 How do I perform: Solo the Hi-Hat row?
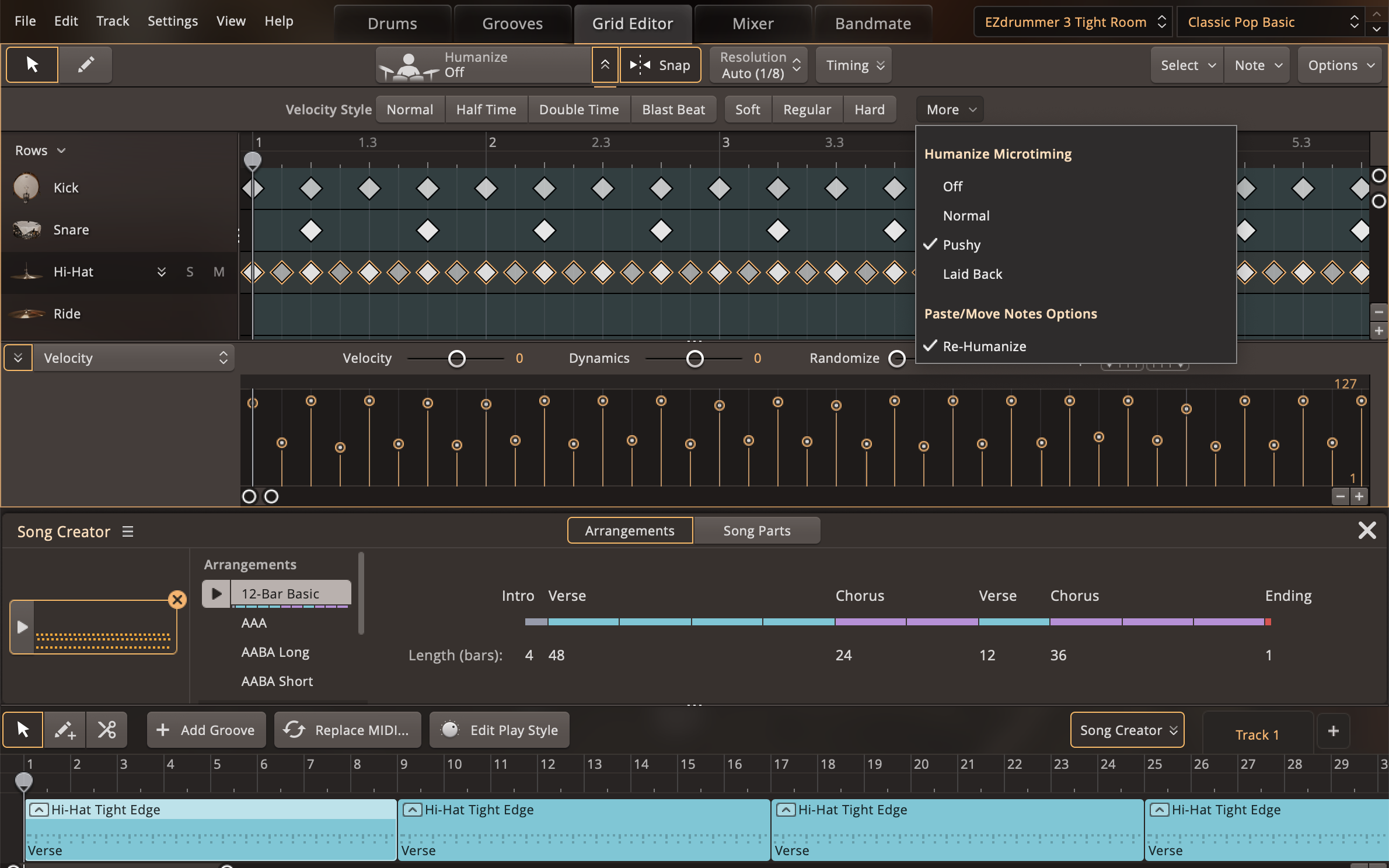[x=189, y=272]
